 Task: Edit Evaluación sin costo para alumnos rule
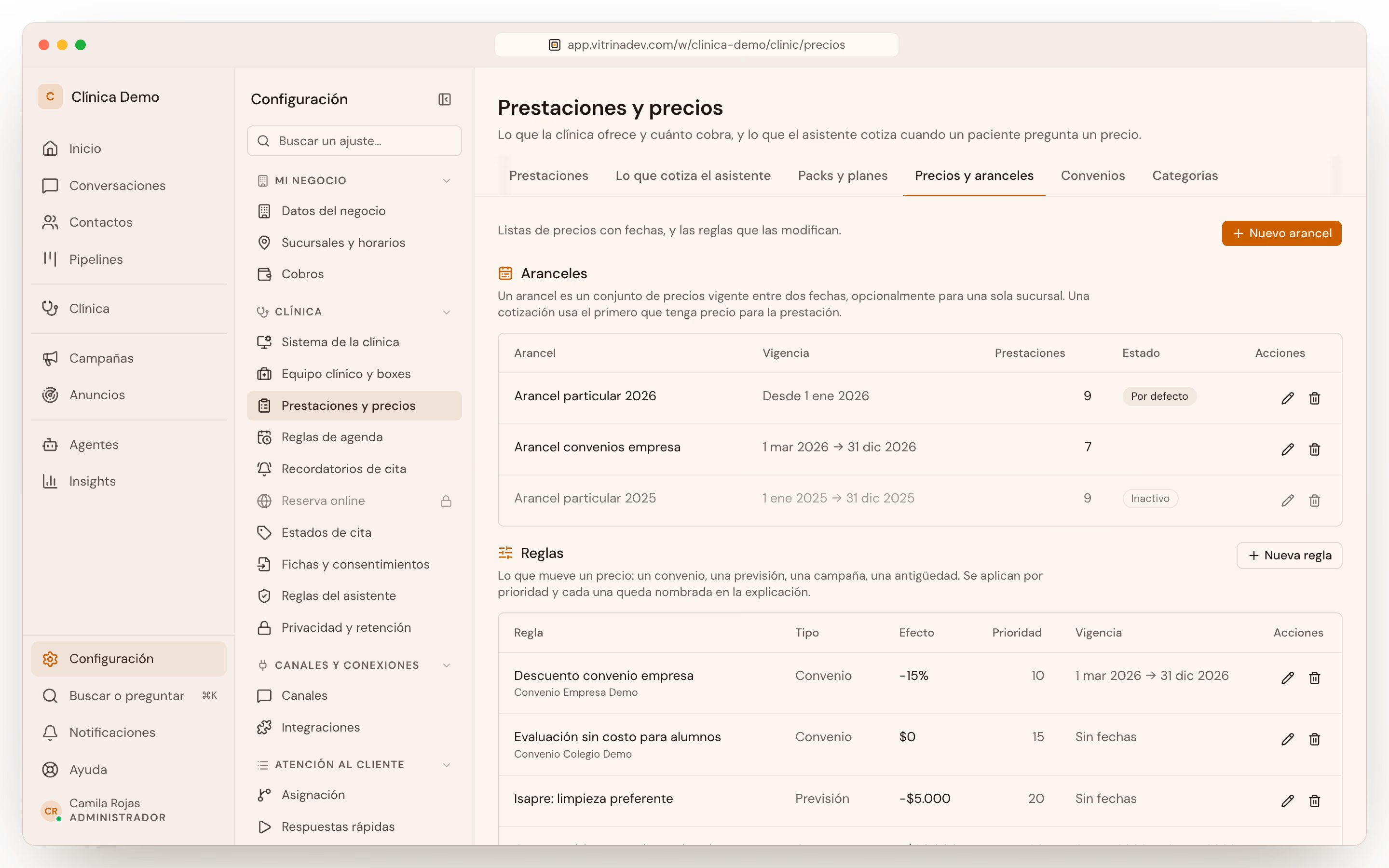point(1287,739)
